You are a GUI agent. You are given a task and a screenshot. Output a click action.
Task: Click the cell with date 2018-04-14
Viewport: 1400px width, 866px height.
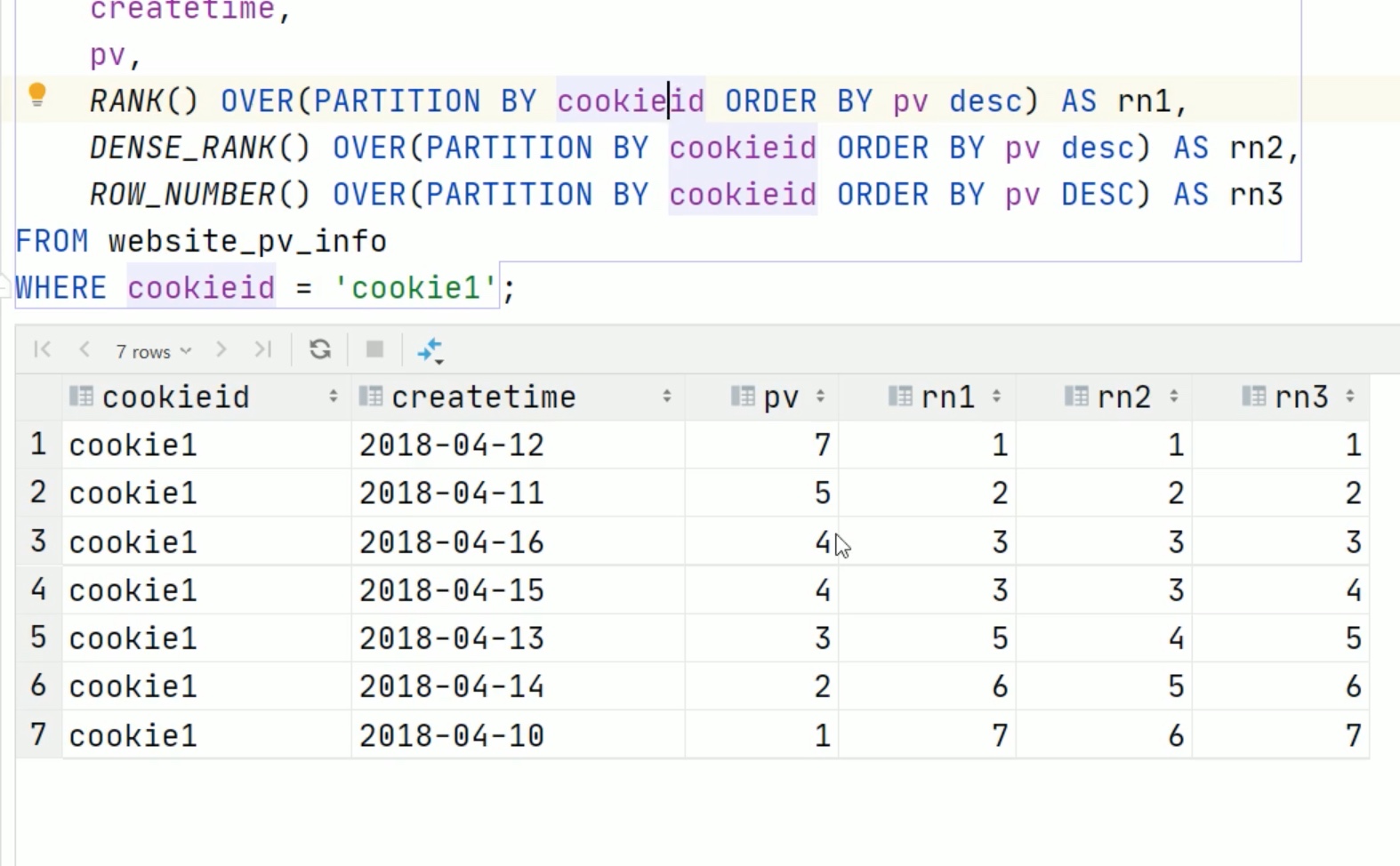518,686
